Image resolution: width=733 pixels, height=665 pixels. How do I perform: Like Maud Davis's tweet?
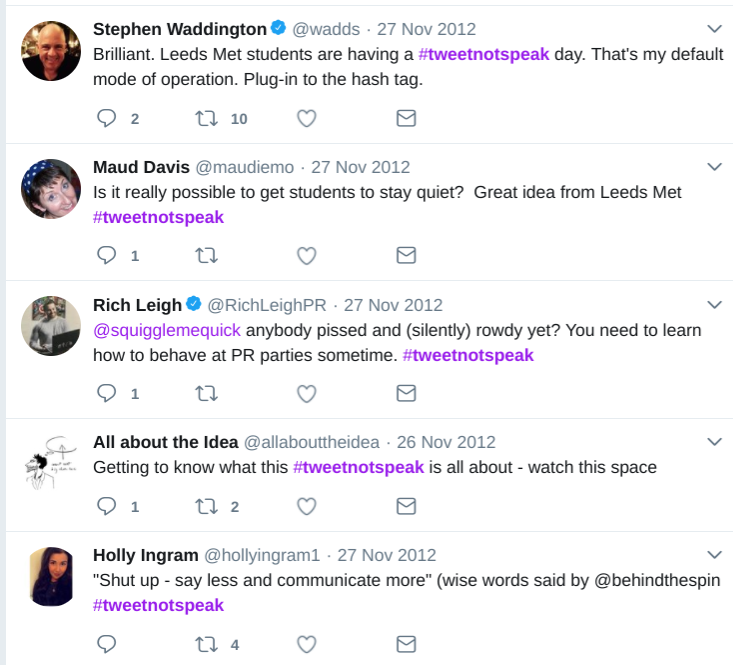click(307, 255)
